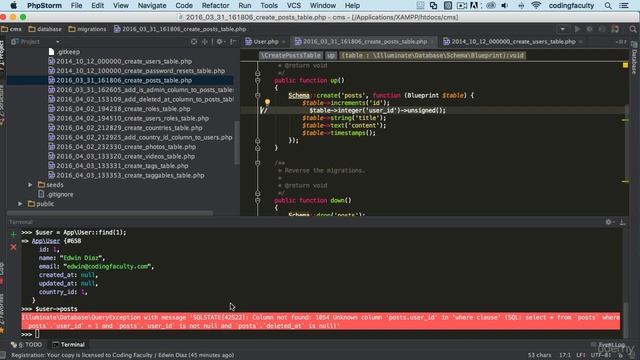Viewport: 640px width, 360px height.
Task: Open the Navigate menu
Action: coord(152,5)
